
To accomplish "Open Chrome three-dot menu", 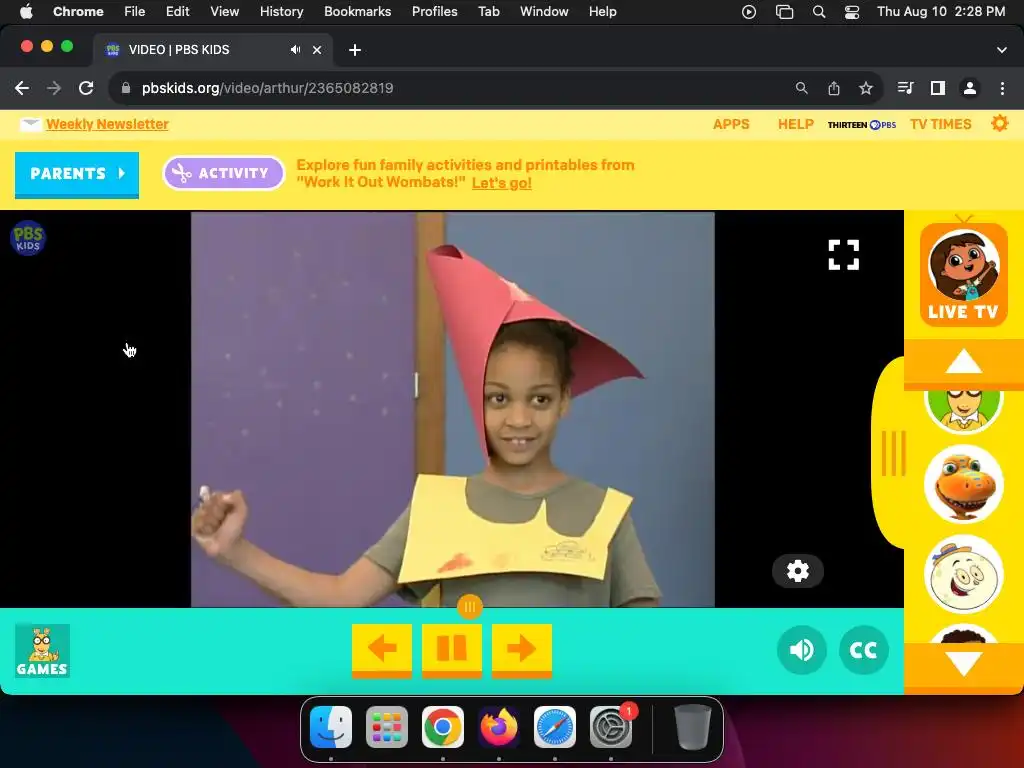I will [x=1002, y=88].
